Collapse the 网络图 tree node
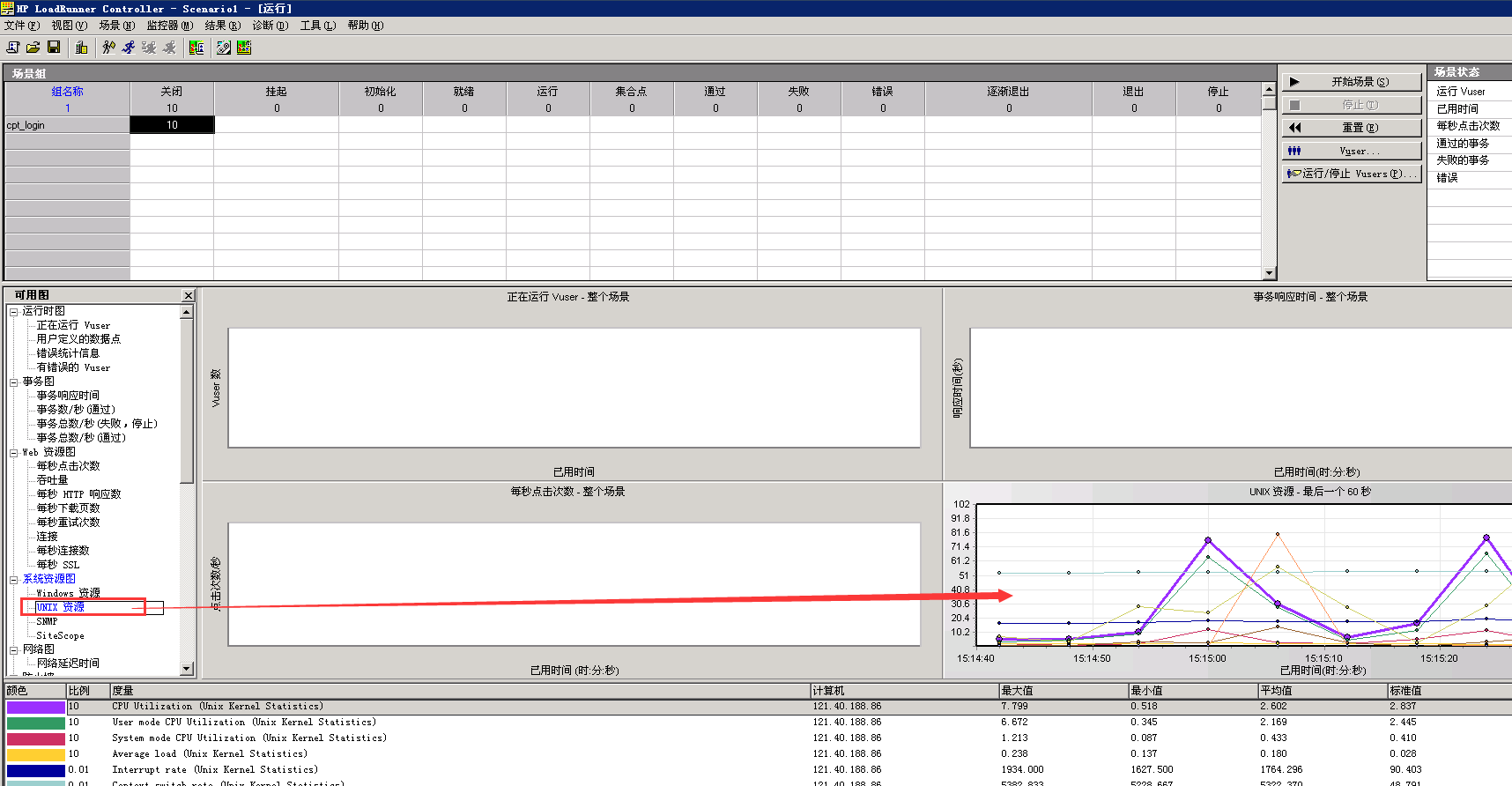Viewport: 1512px width, 786px height. [x=14, y=650]
